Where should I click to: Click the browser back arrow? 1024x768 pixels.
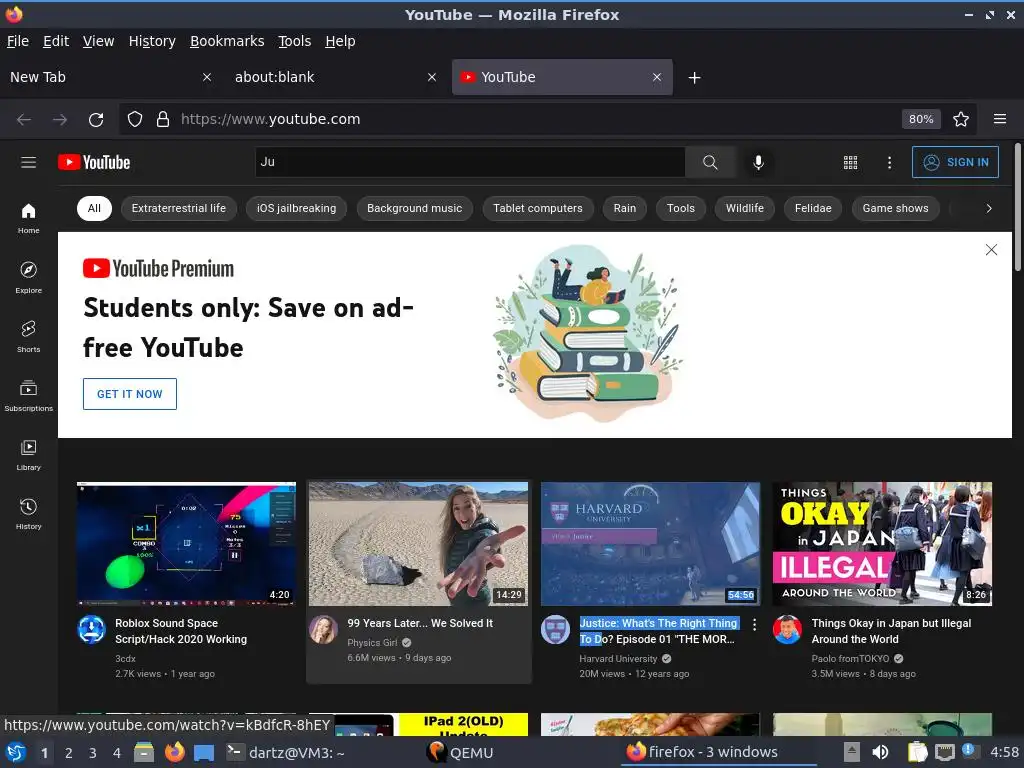[24, 119]
